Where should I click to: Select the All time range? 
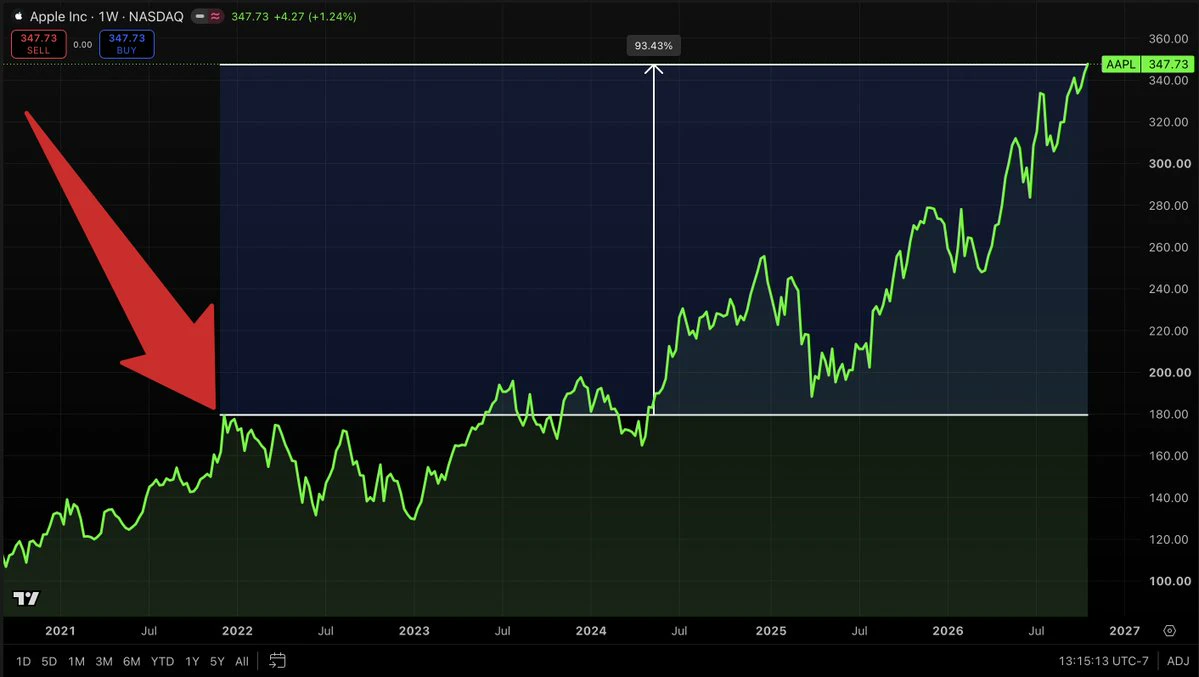242,661
